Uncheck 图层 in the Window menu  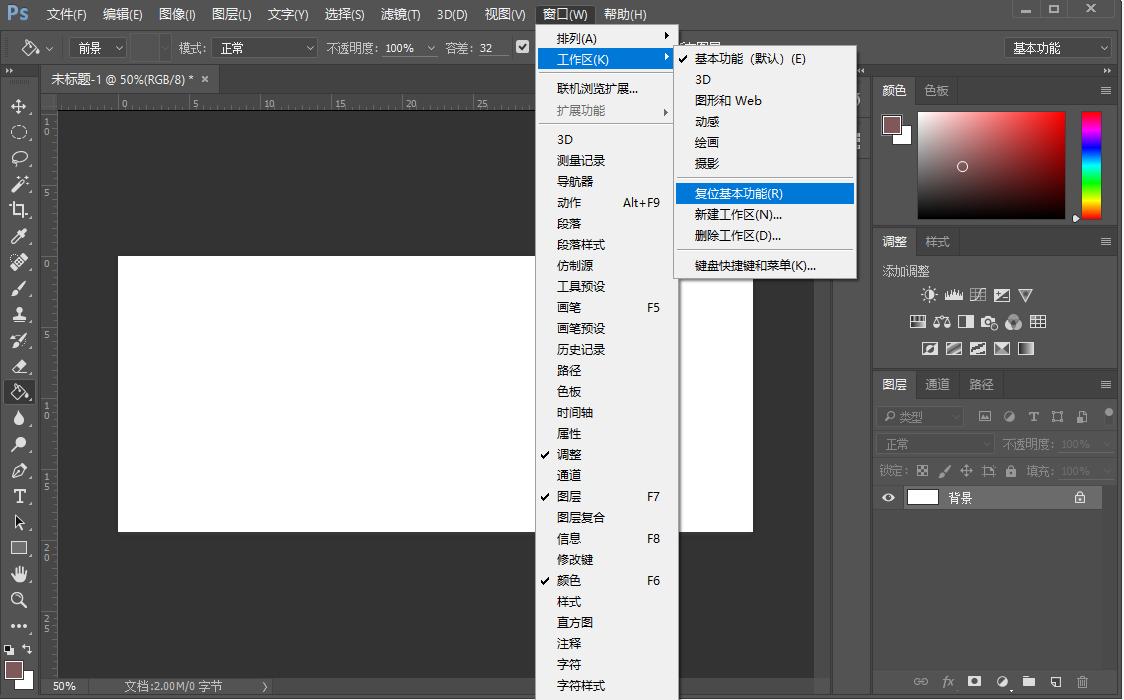pyautogui.click(x=568, y=496)
